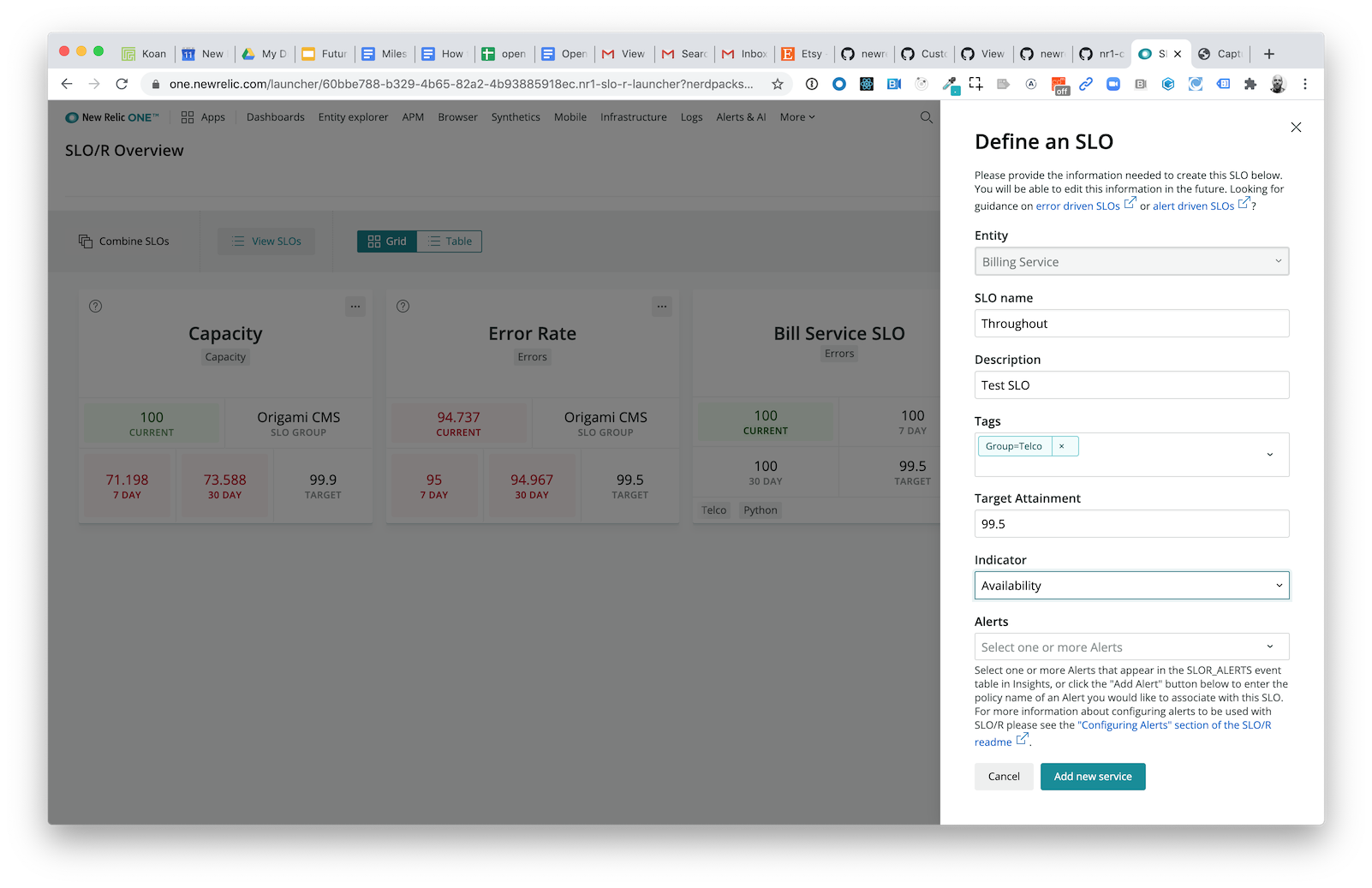Screen dimensions: 1372x888
Task: Click the Capacity card title
Action: [x=225, y=334]
